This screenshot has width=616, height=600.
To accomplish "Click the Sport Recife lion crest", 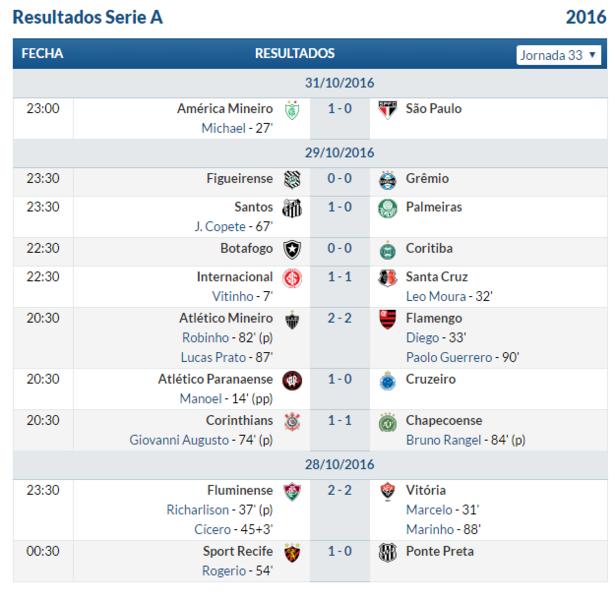I will click(292, 552).
